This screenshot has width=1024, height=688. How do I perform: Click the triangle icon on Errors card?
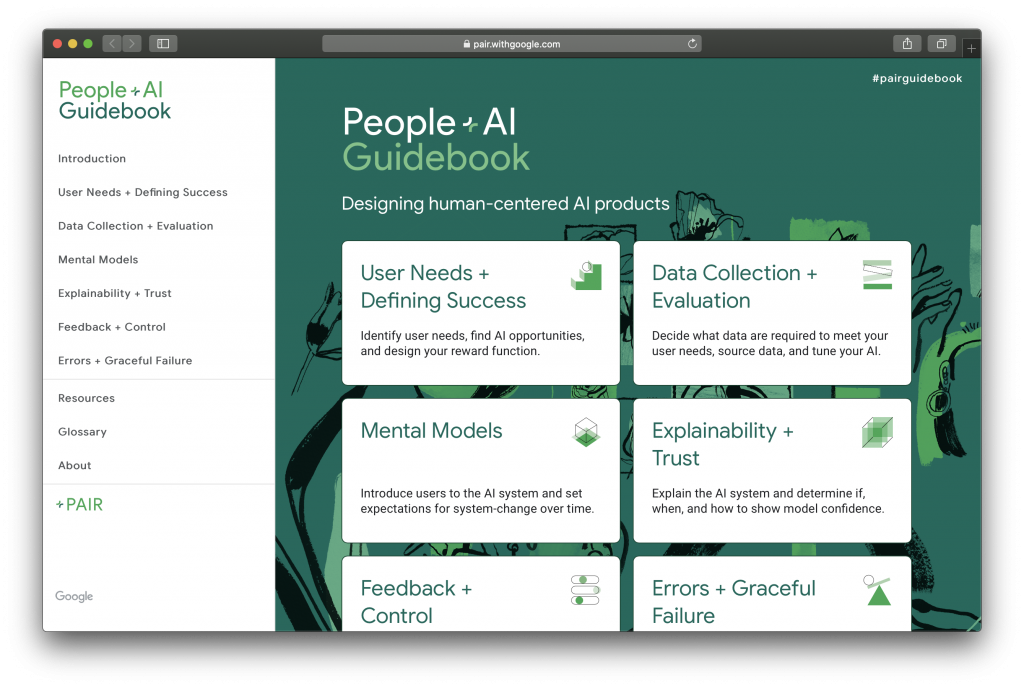[877, 590]
